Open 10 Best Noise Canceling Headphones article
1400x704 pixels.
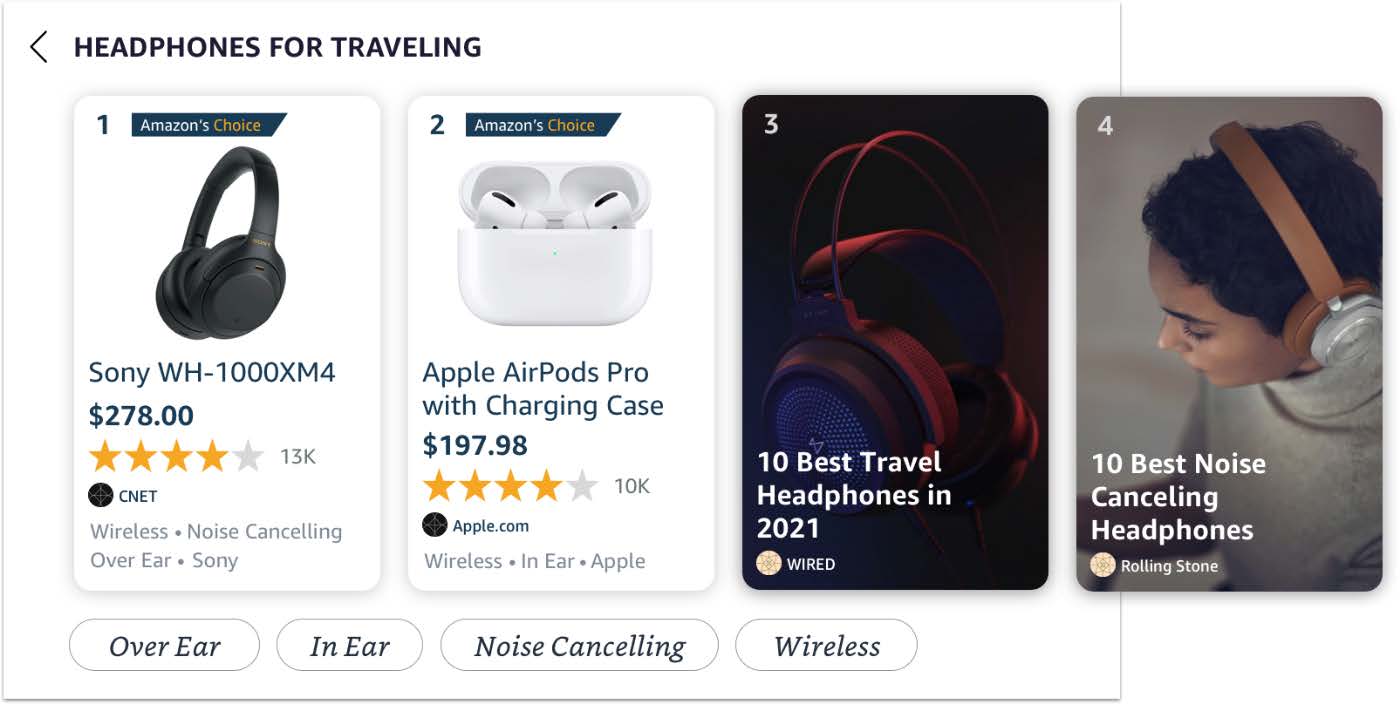coord(1177,497)
